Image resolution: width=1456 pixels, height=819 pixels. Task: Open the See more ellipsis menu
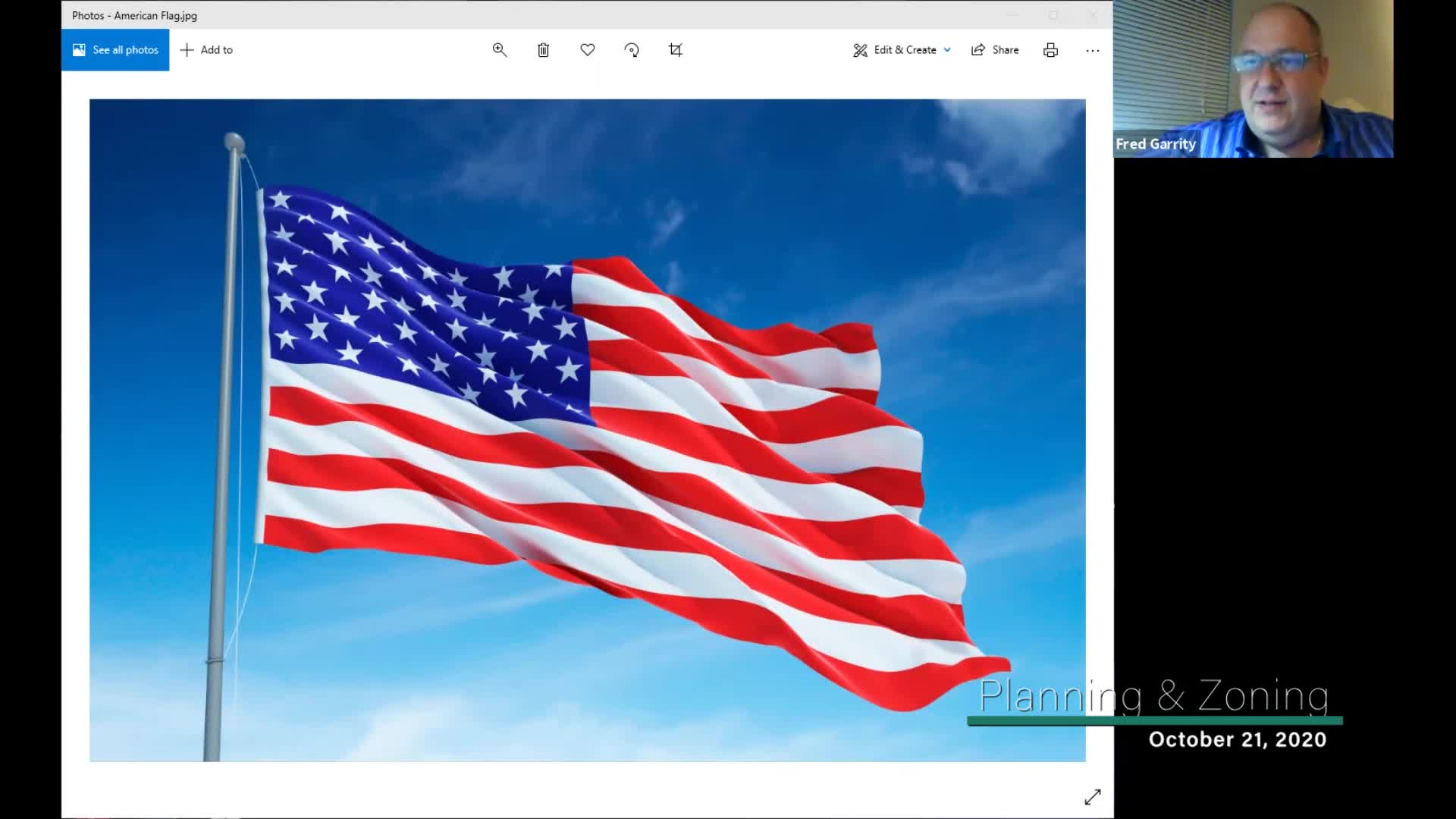tap(1092, 50)
